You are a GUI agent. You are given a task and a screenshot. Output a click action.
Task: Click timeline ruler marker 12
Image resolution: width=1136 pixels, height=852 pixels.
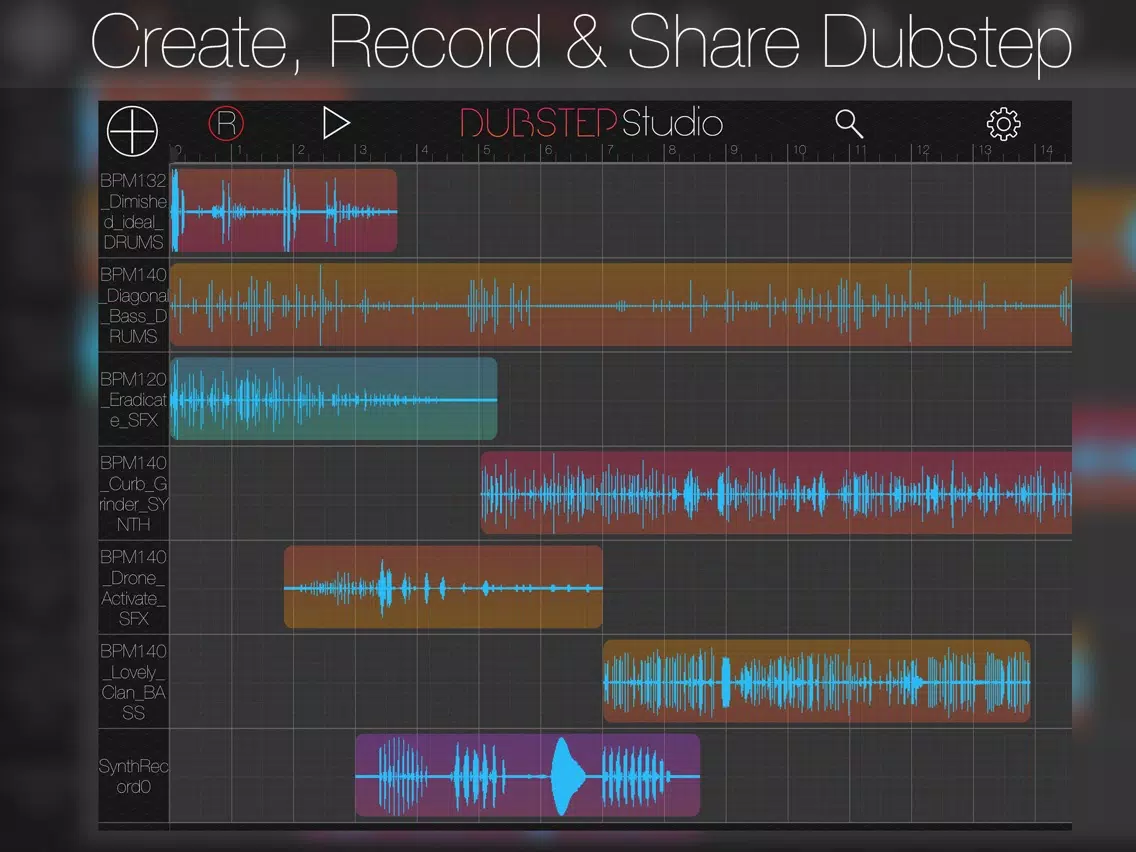922,150
